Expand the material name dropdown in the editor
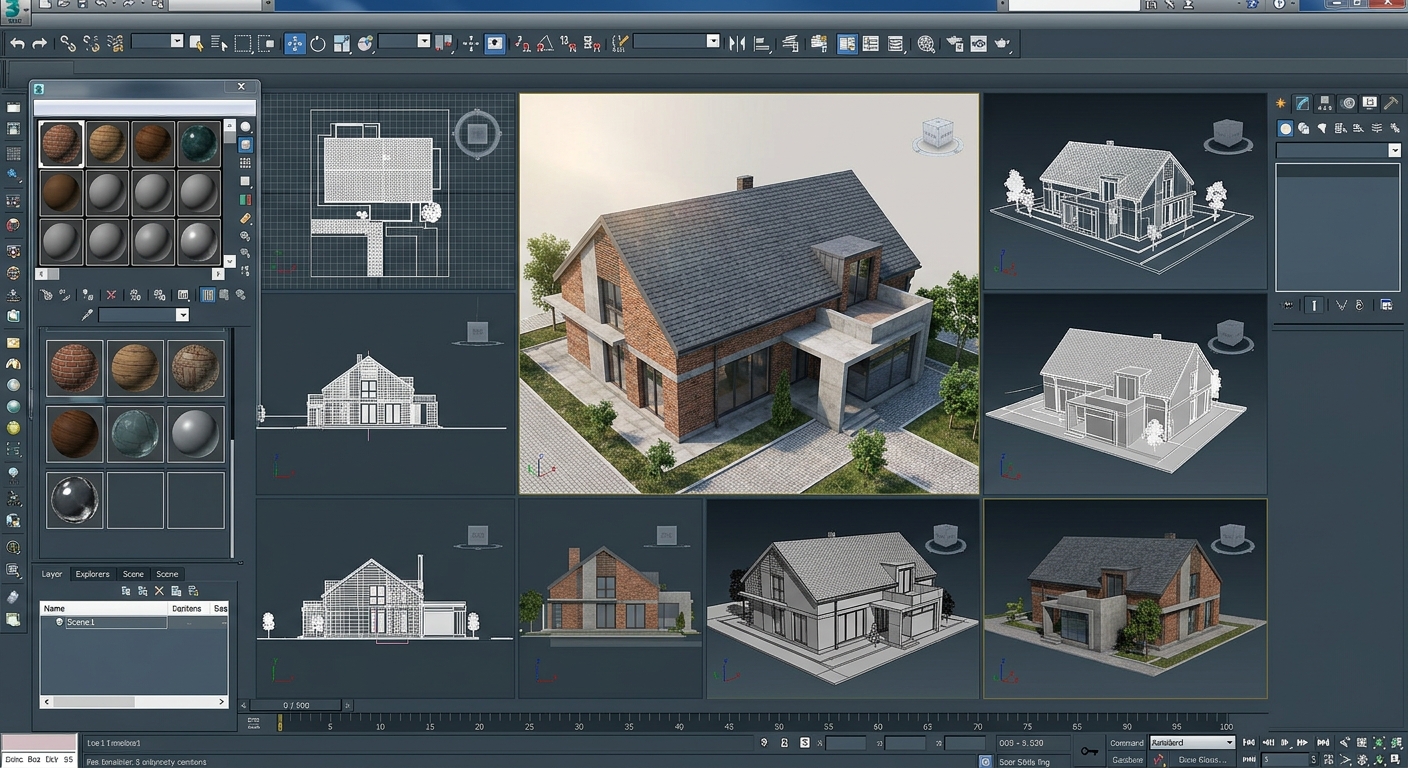The image size is (1408, 768). [183, 315]
